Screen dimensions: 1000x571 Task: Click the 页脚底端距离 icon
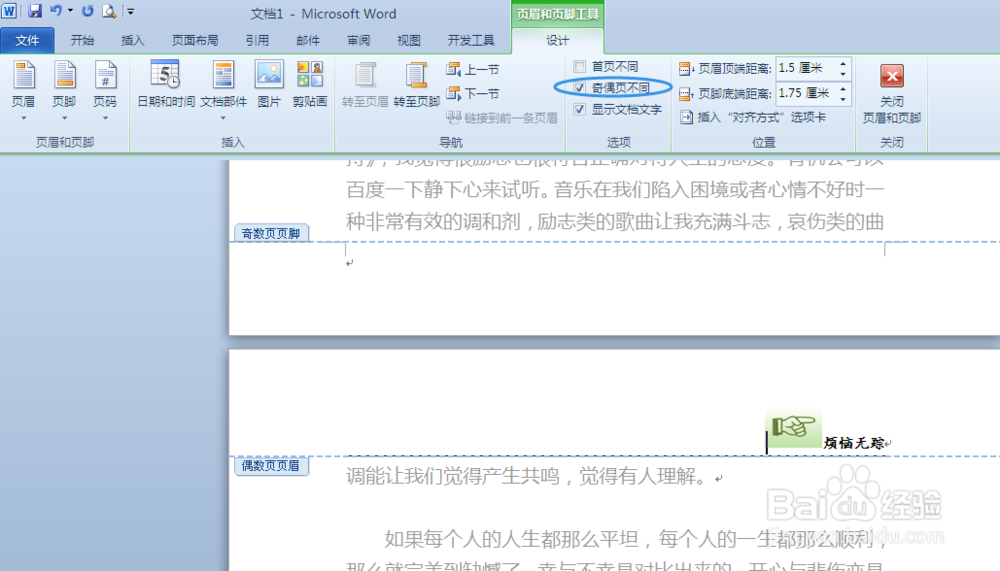point(686,94)
